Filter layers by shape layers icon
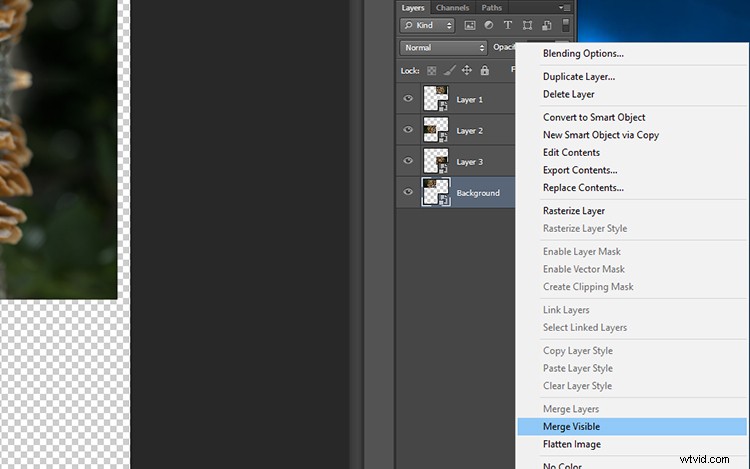The image size is (750, 469). coord(527,25)
